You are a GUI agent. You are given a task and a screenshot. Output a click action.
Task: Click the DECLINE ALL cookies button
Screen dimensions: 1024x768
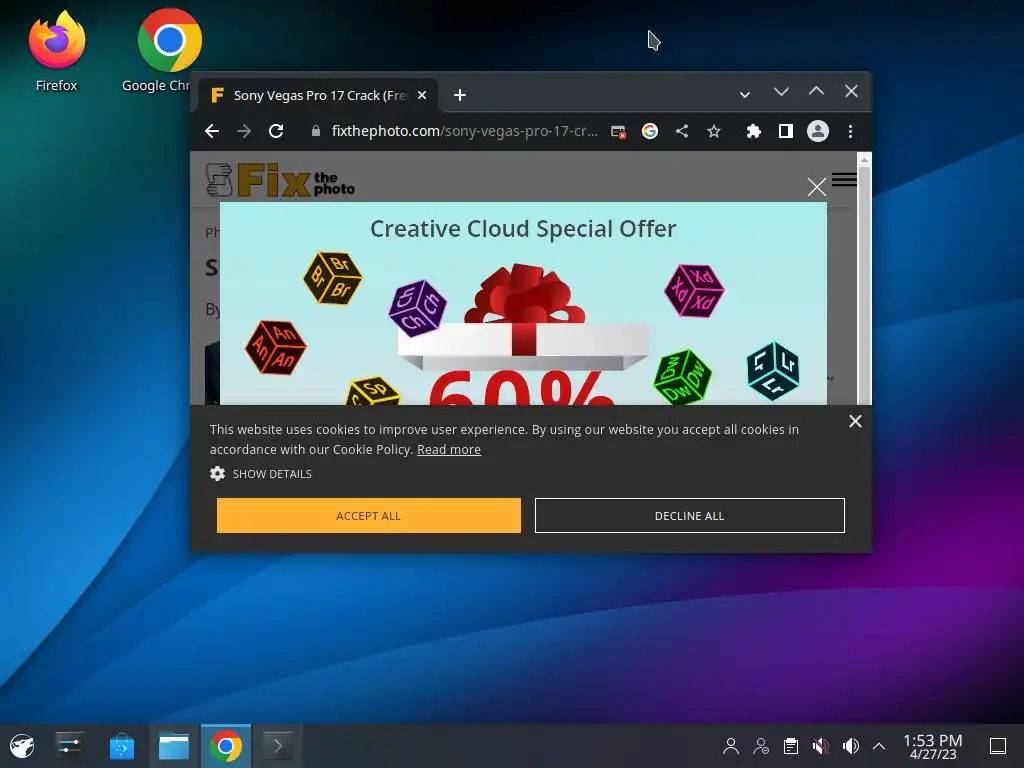(690, 515)
